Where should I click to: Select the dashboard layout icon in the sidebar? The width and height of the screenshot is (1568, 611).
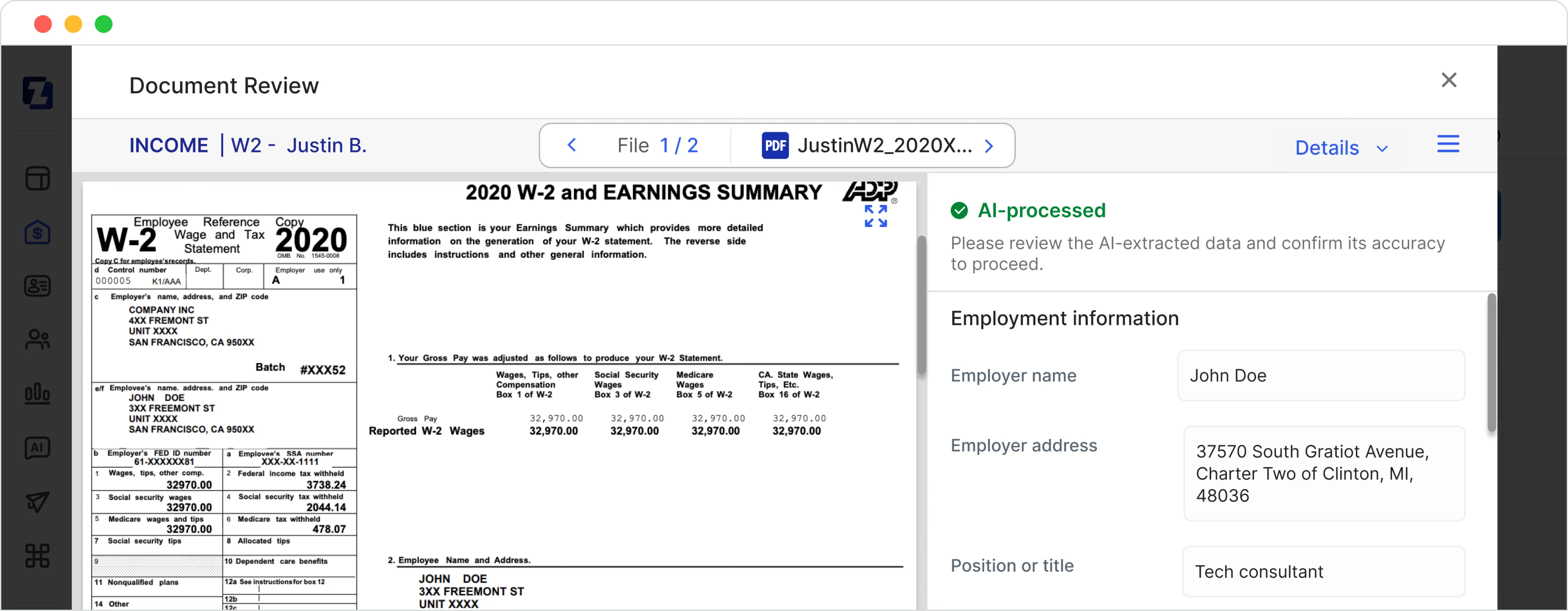38,178
